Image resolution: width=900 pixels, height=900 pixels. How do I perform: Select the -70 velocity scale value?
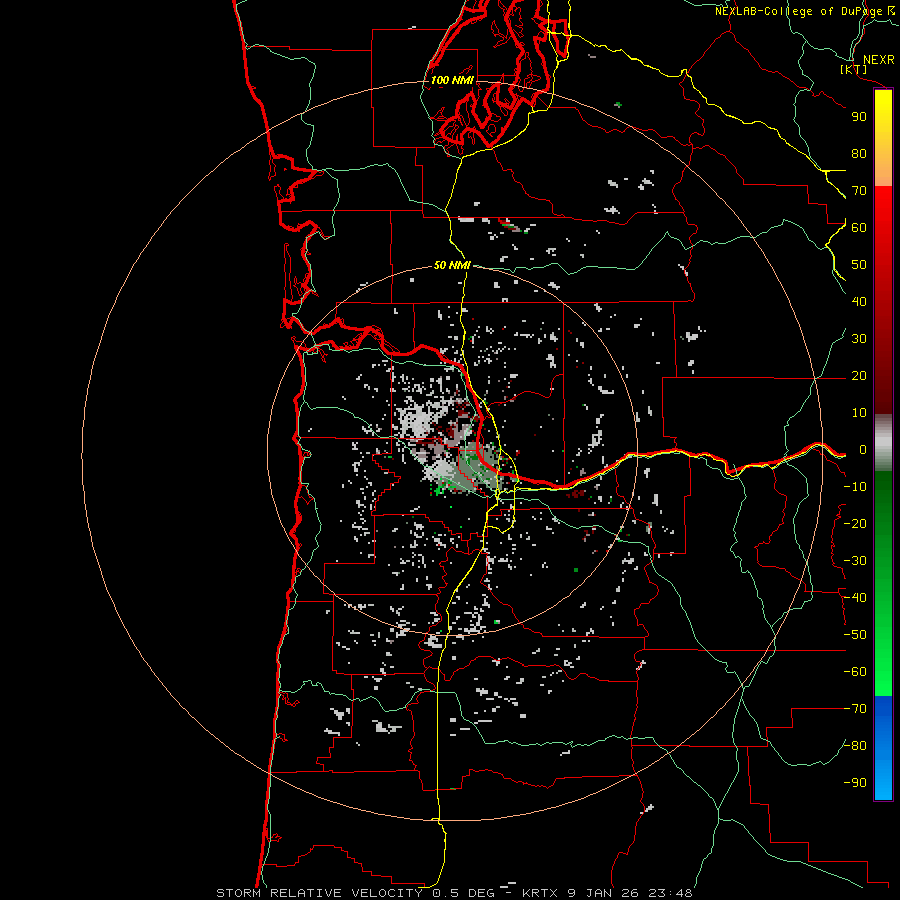pyautogui.click(x=855, y=709)
